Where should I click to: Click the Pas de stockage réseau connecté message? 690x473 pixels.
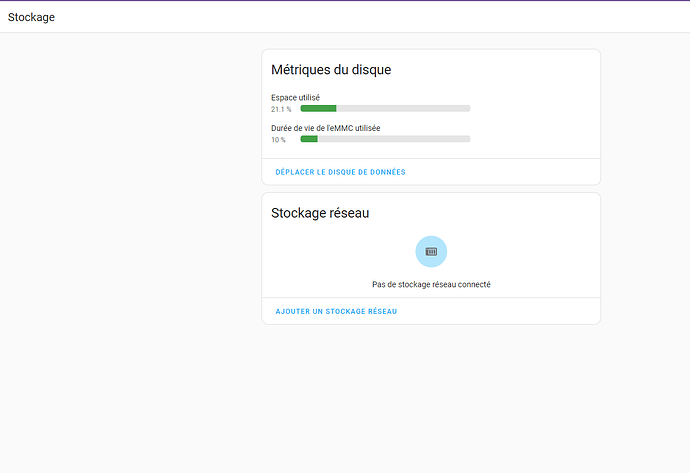click(431, 284)
